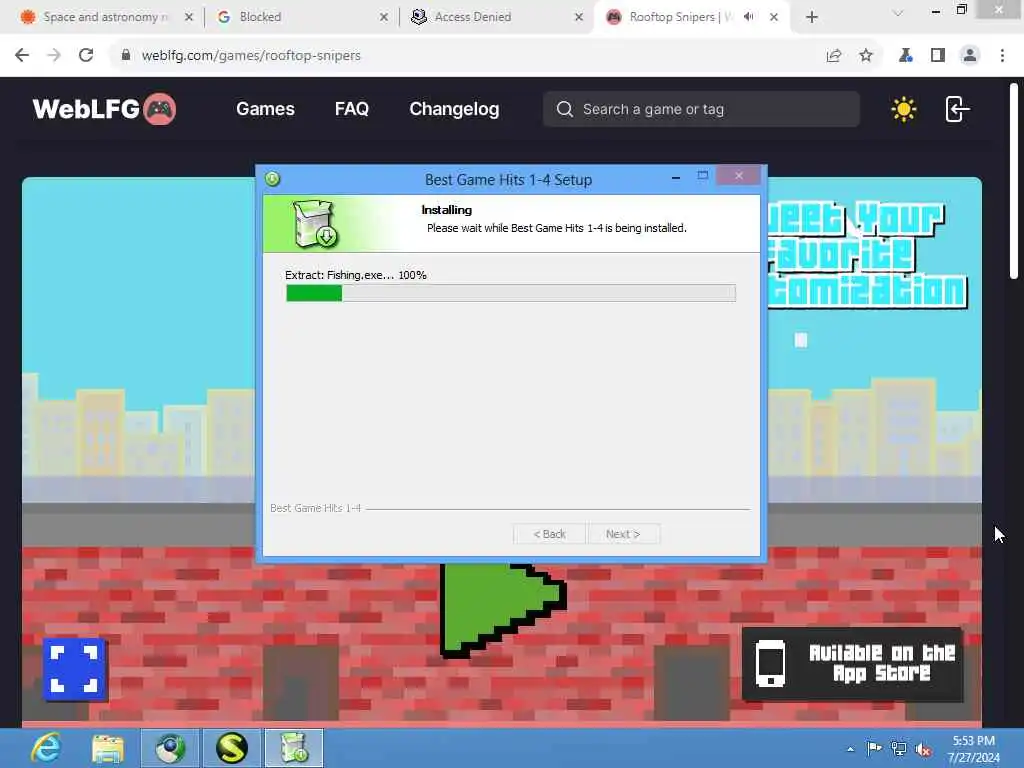Reload the Rooftop Snipers page

(x=86, y=56)
